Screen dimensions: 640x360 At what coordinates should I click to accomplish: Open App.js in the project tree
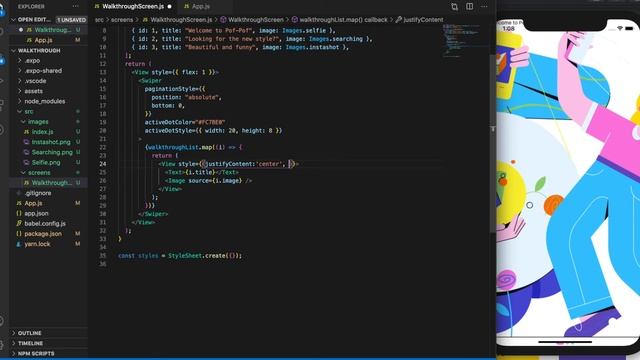33,203
